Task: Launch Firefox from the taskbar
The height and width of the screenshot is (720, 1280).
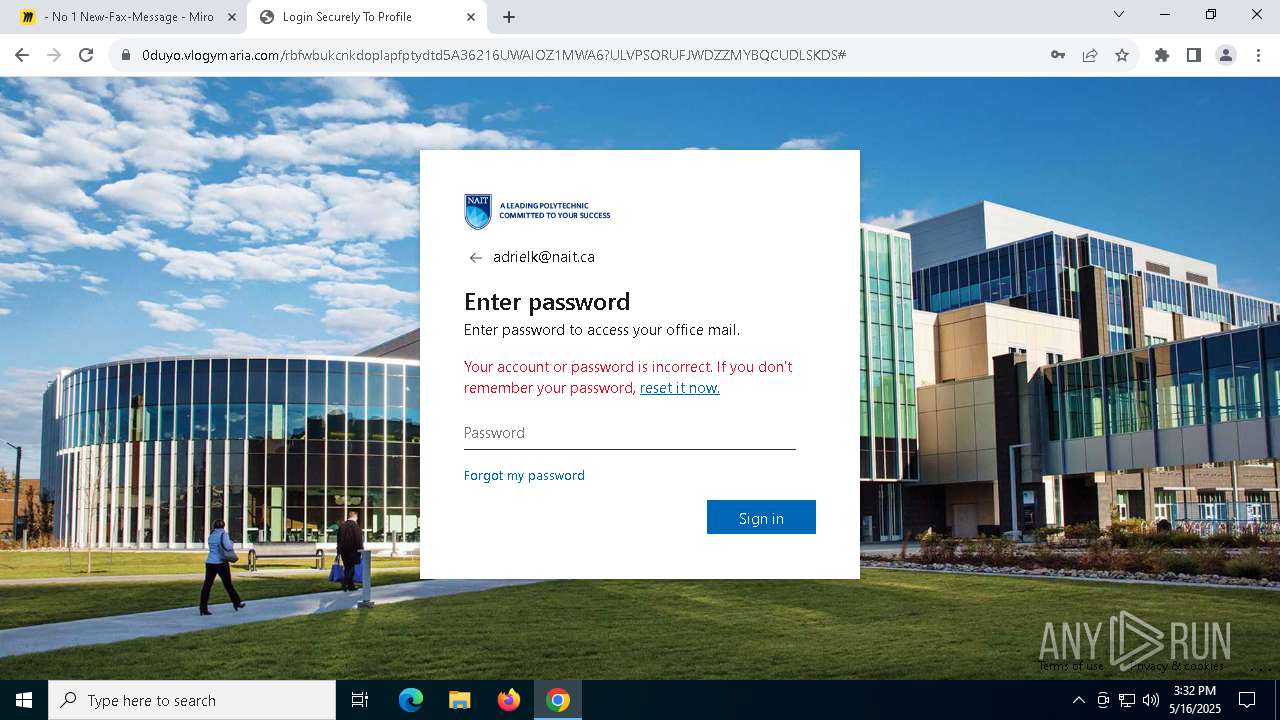Action: click(509, 700)
